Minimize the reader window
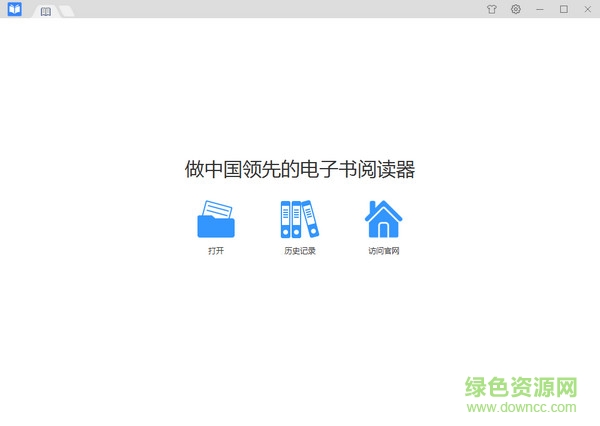 [x=541, y=9]
